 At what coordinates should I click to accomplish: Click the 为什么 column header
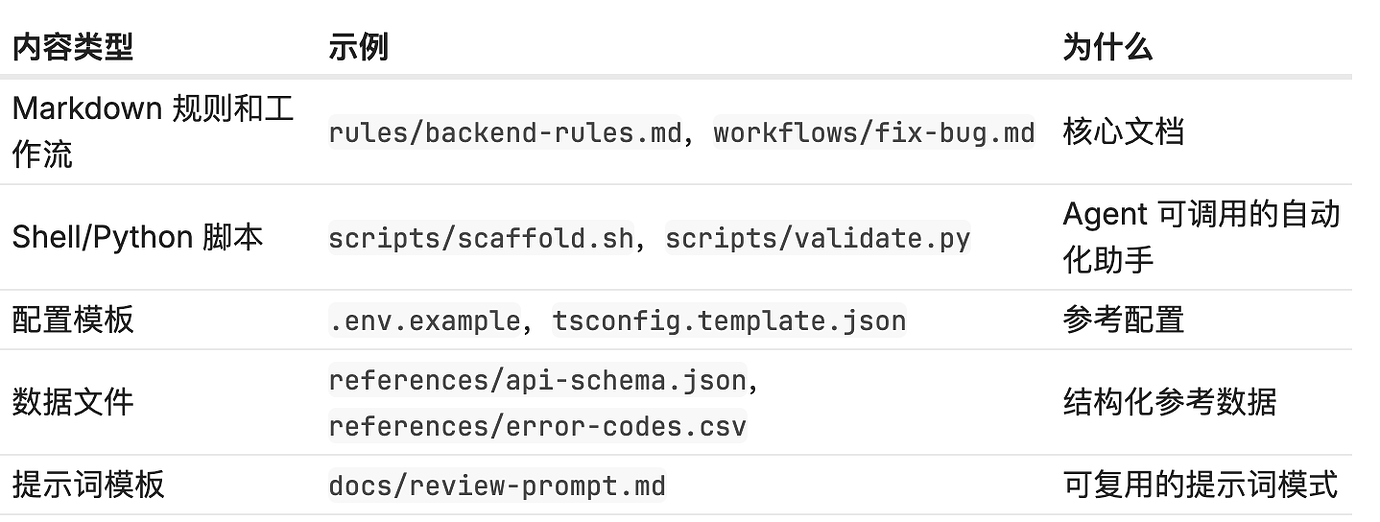1107,47
